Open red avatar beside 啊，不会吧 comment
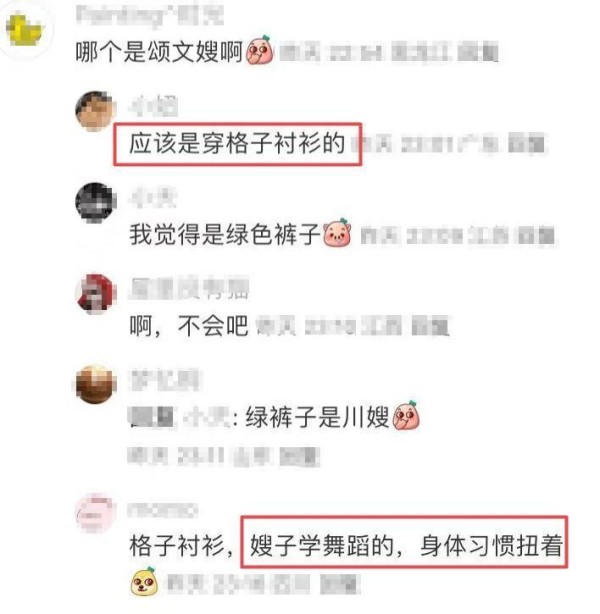The image size is (600, 614). tap(96, 294)
